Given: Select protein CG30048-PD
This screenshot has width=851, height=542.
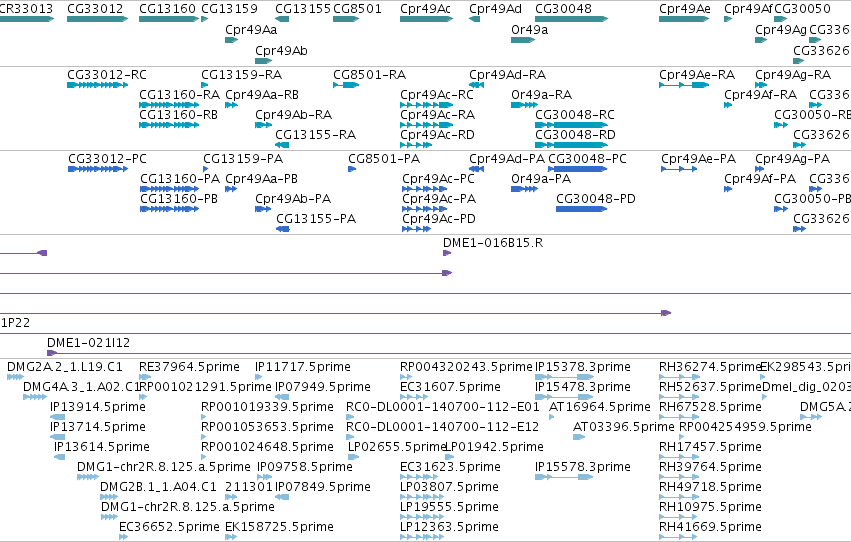Looking at the screenshot, I should coord(596,199).
